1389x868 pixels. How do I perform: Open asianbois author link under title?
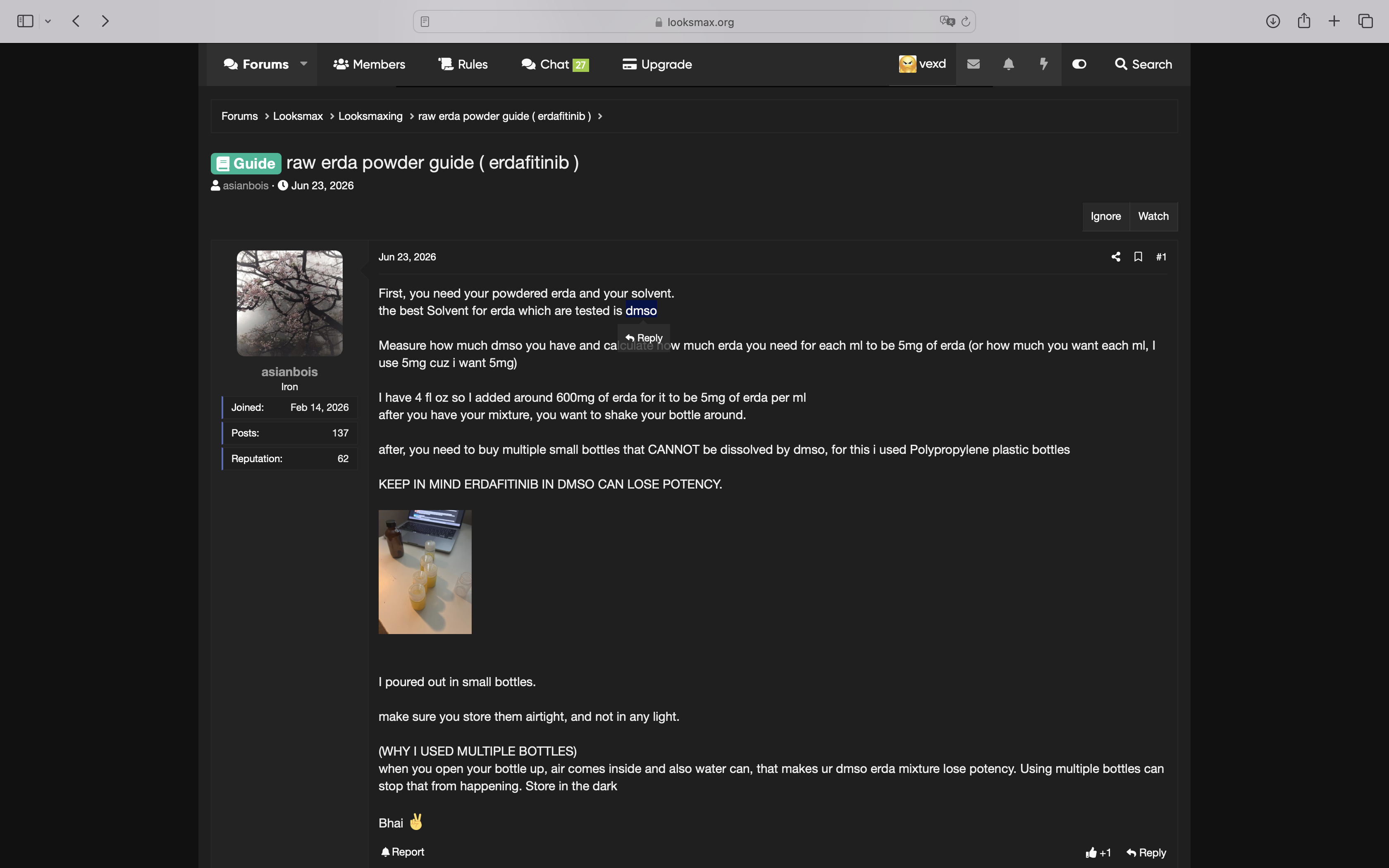point(246,186)
